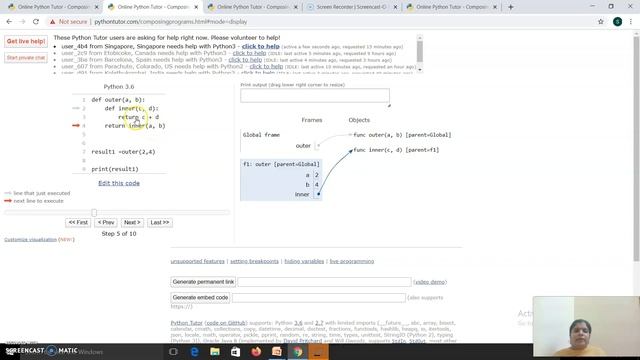Click func inner(c, d) object
This screenshot has height=360, width=640.
tap(396, 150)
